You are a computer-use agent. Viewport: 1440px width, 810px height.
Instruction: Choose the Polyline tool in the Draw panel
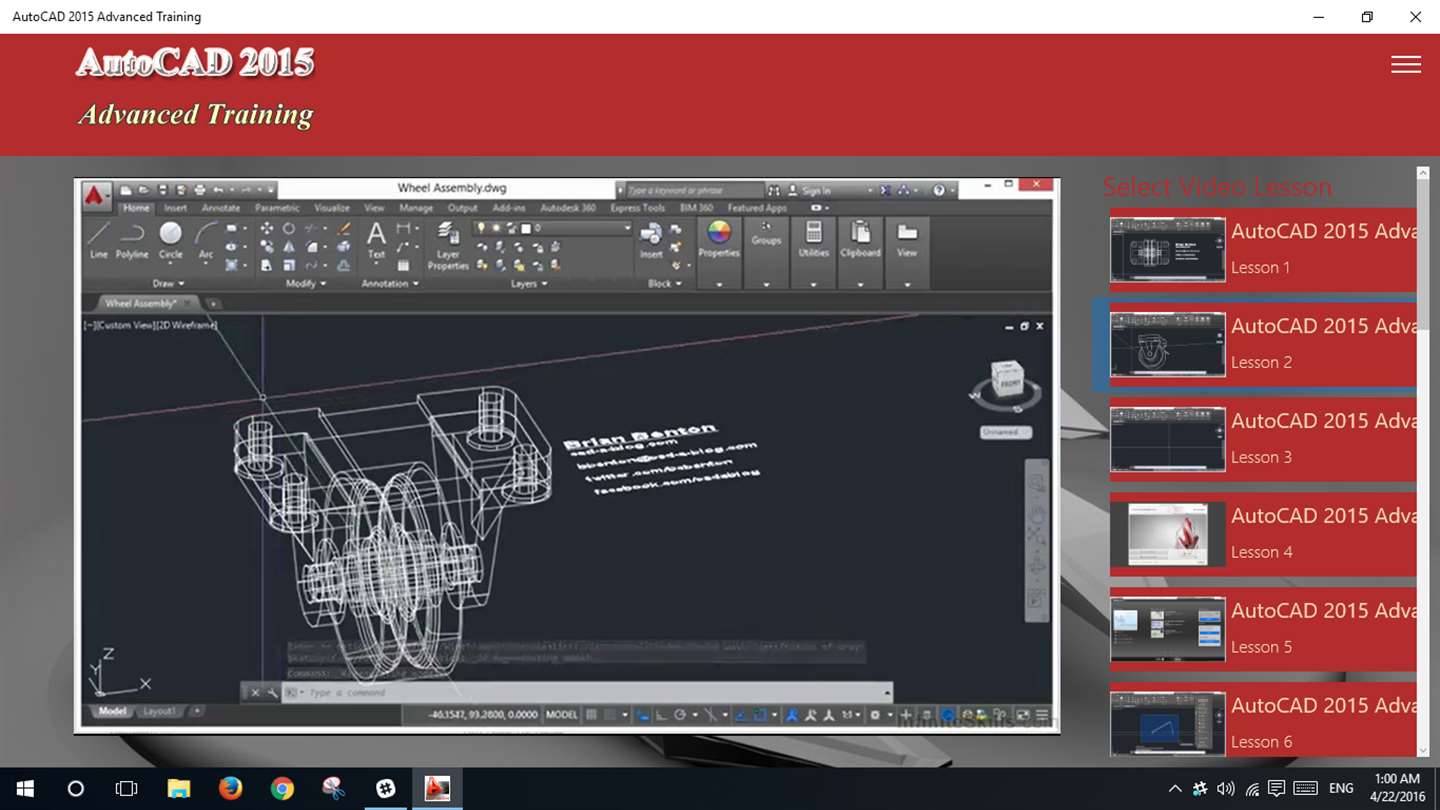point(132,241)
